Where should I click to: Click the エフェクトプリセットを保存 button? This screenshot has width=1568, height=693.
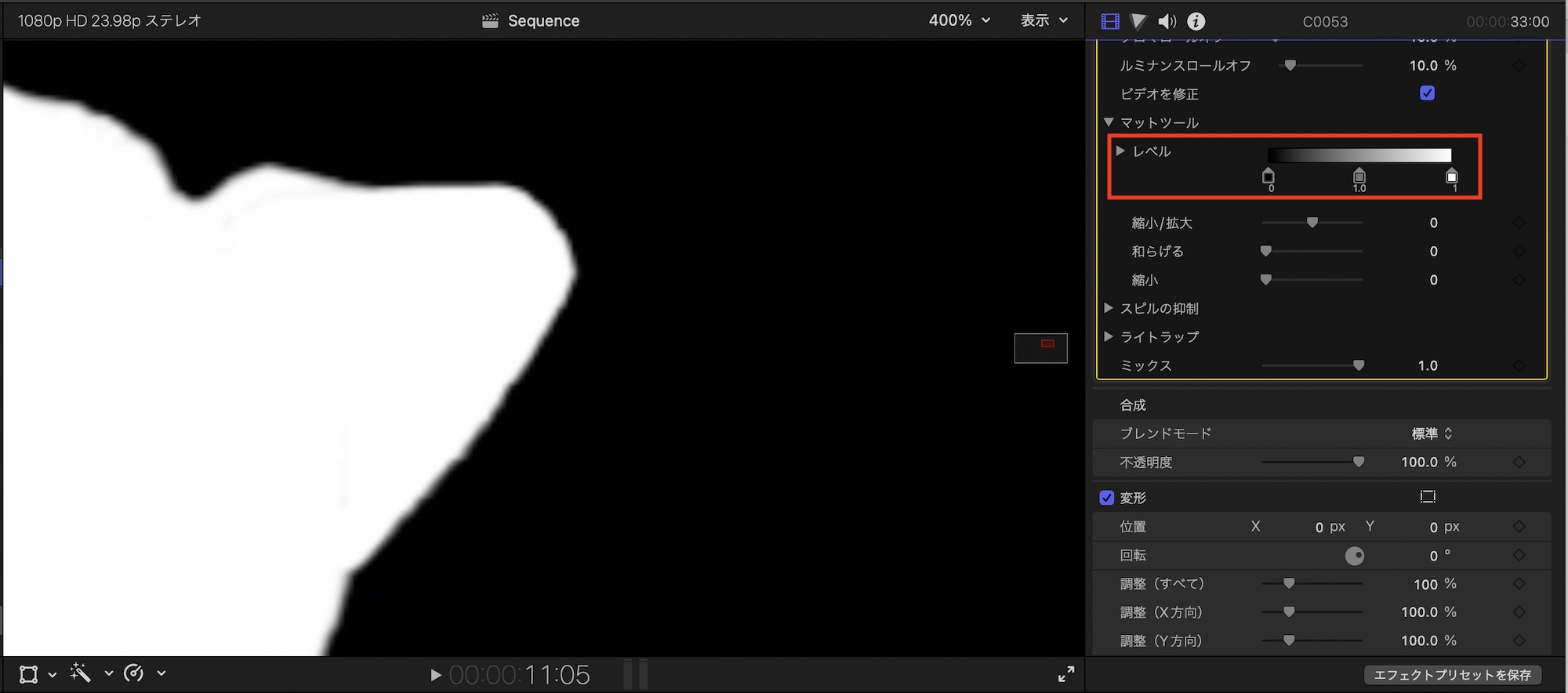1452,675
